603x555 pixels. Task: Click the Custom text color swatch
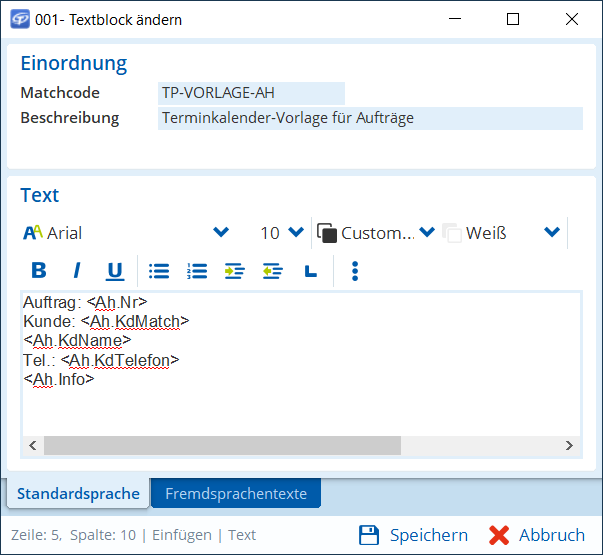(x=327, y=233)
